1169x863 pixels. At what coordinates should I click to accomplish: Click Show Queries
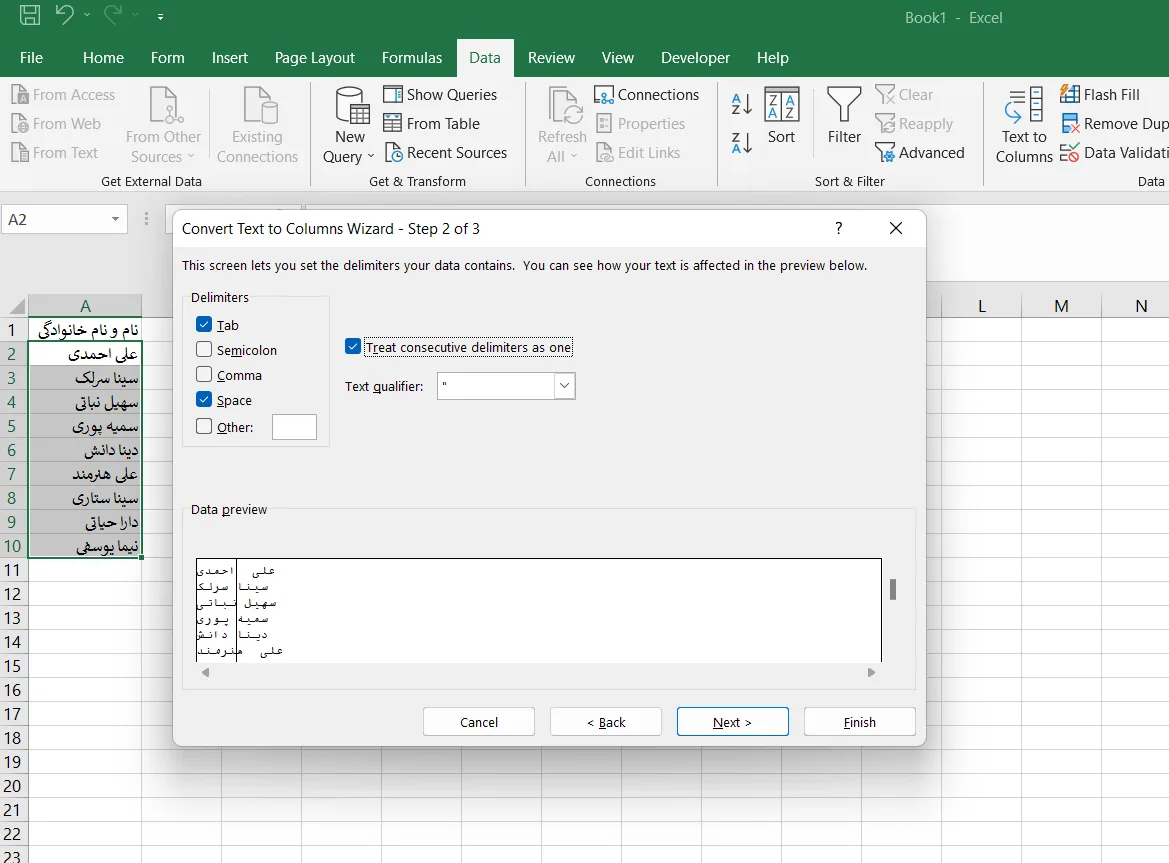point(440,95)
